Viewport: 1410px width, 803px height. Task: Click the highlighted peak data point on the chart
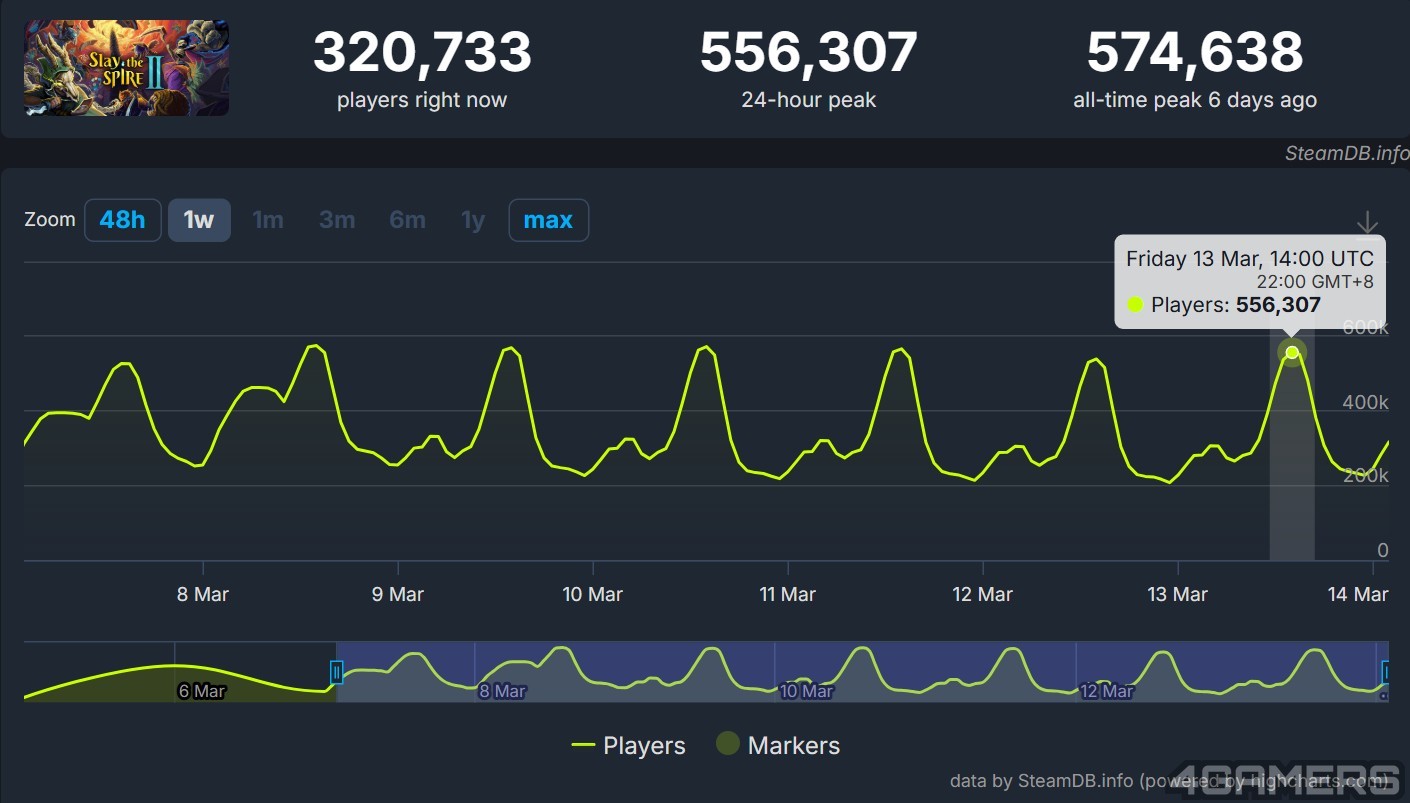click(x=1292, y=352)
